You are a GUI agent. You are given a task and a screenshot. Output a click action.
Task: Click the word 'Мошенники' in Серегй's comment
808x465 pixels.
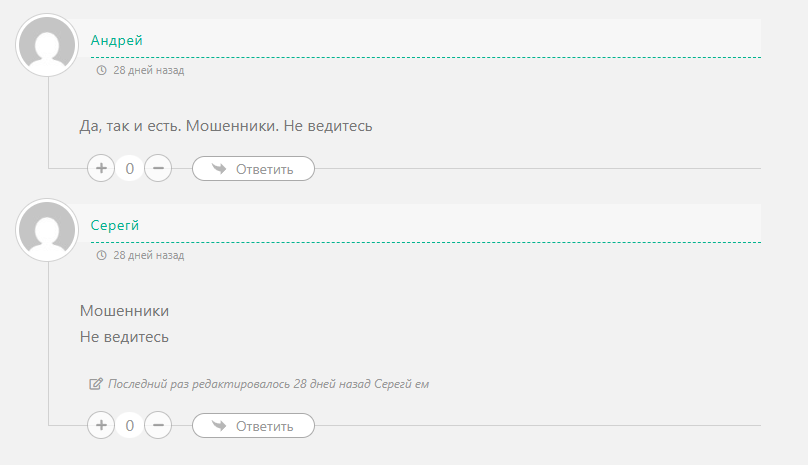(124, 311)
